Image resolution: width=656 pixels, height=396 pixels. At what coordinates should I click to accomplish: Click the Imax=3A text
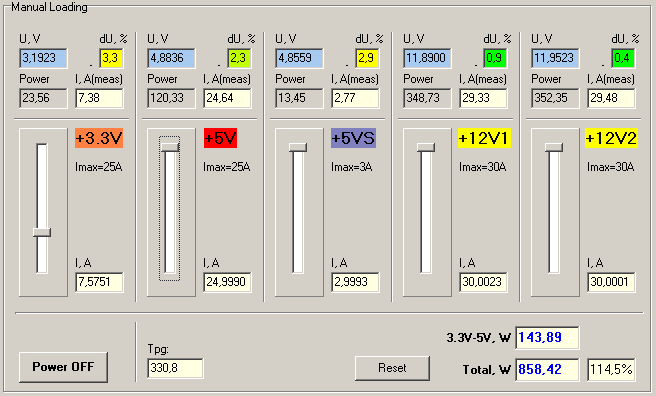[x=352, y=167]
